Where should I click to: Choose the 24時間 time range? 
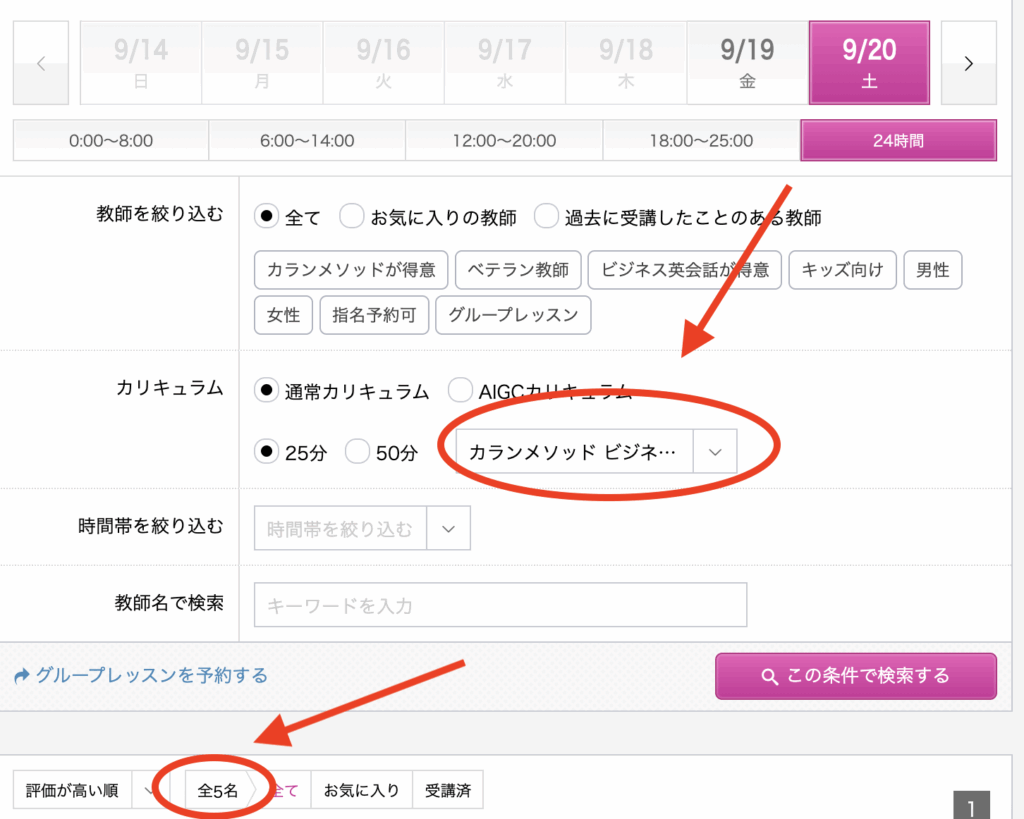pyautogui.click(x=897, y=141)
